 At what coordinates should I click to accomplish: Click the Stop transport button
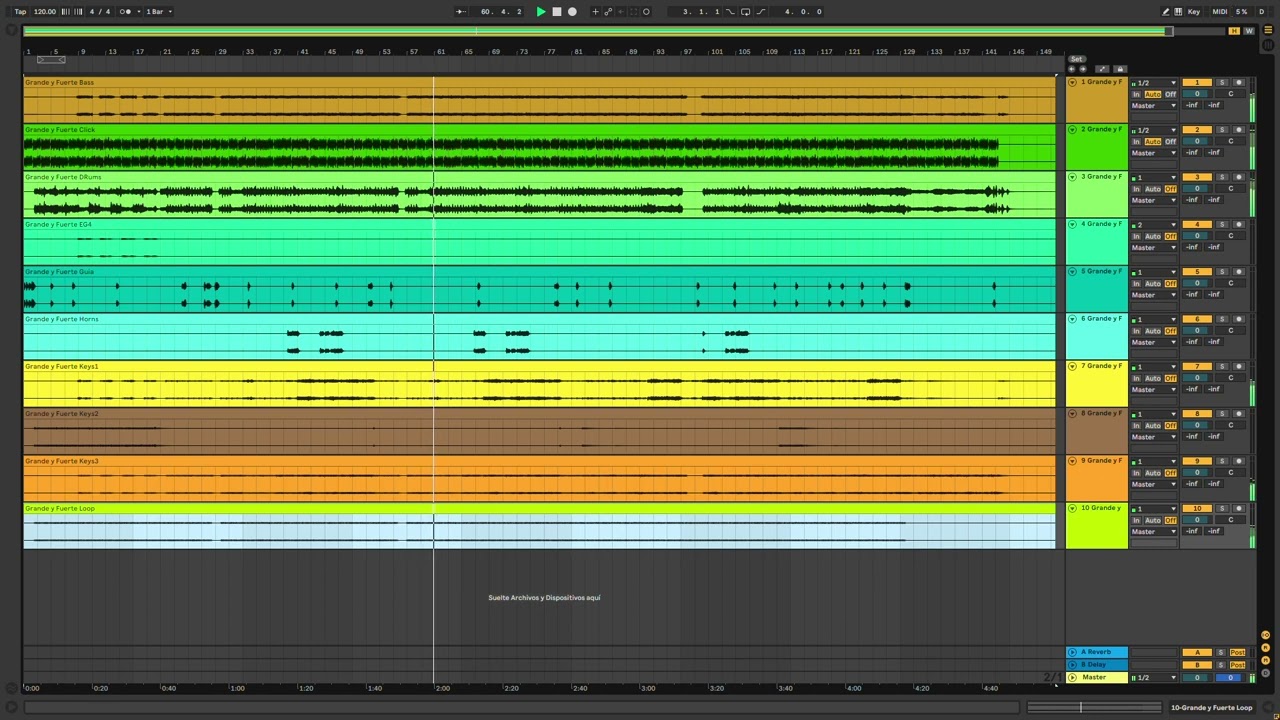coord(557,12)
